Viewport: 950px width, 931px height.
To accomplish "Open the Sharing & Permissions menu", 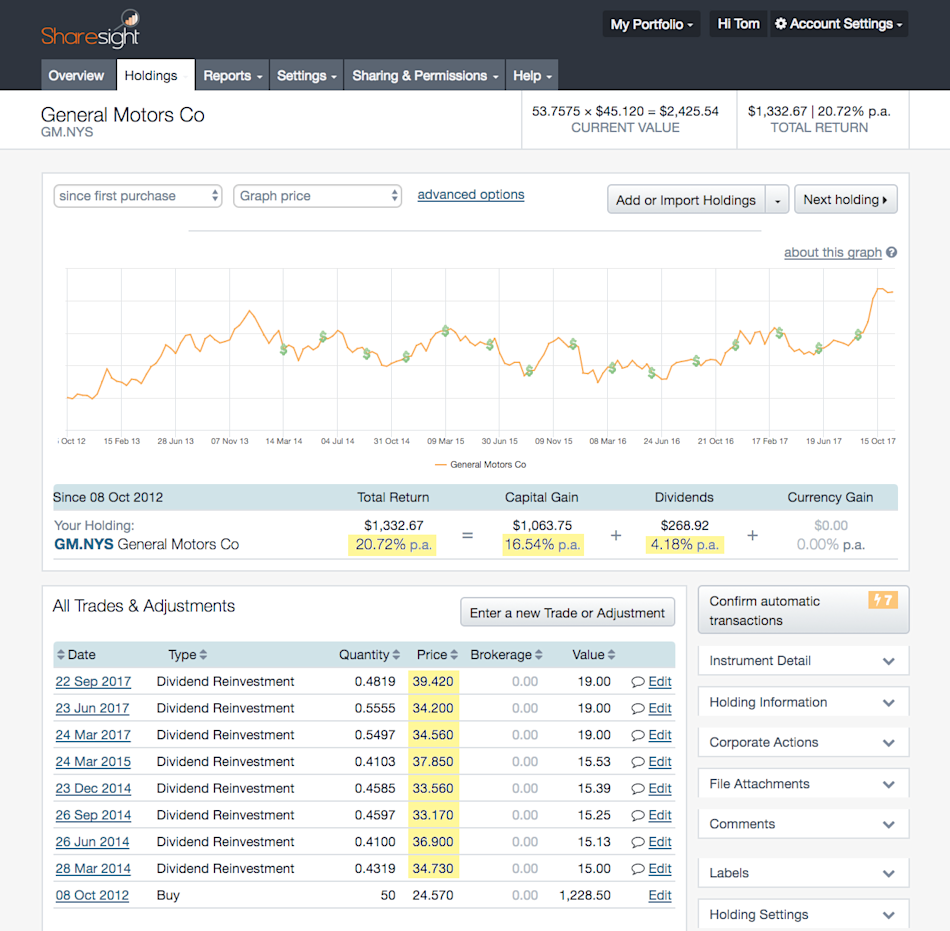I will click(x=425, y=75).
